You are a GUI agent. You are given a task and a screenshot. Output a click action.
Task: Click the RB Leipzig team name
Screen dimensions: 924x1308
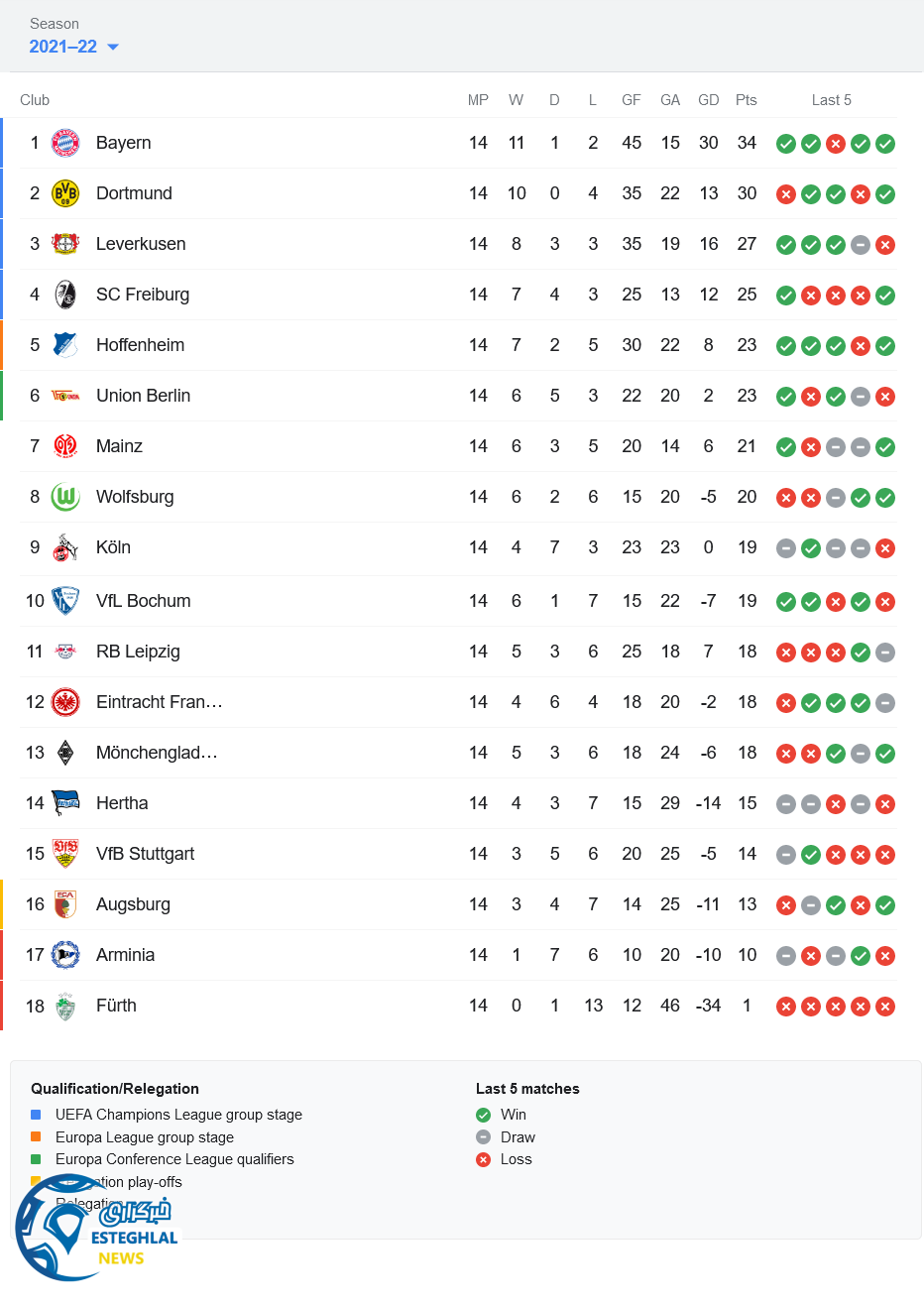[138, 652]
